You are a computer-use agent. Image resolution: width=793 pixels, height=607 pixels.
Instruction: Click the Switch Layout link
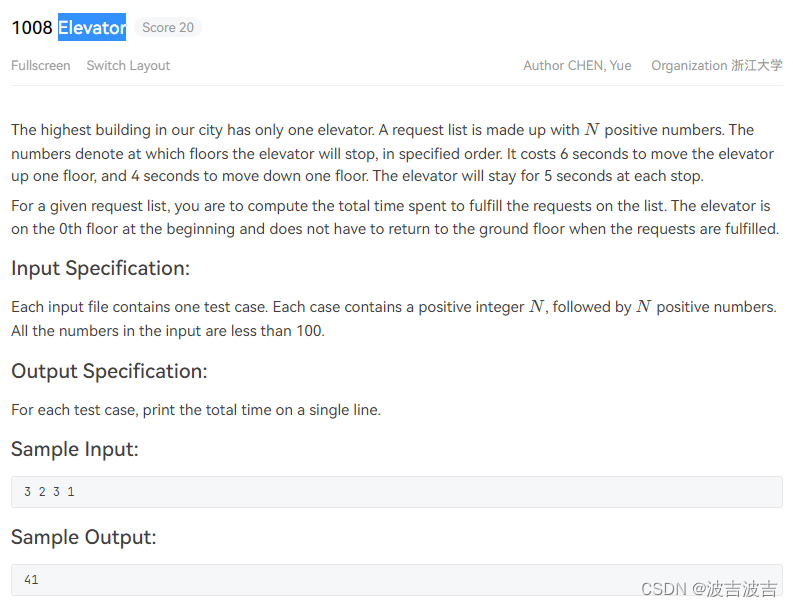coord(128,66)
